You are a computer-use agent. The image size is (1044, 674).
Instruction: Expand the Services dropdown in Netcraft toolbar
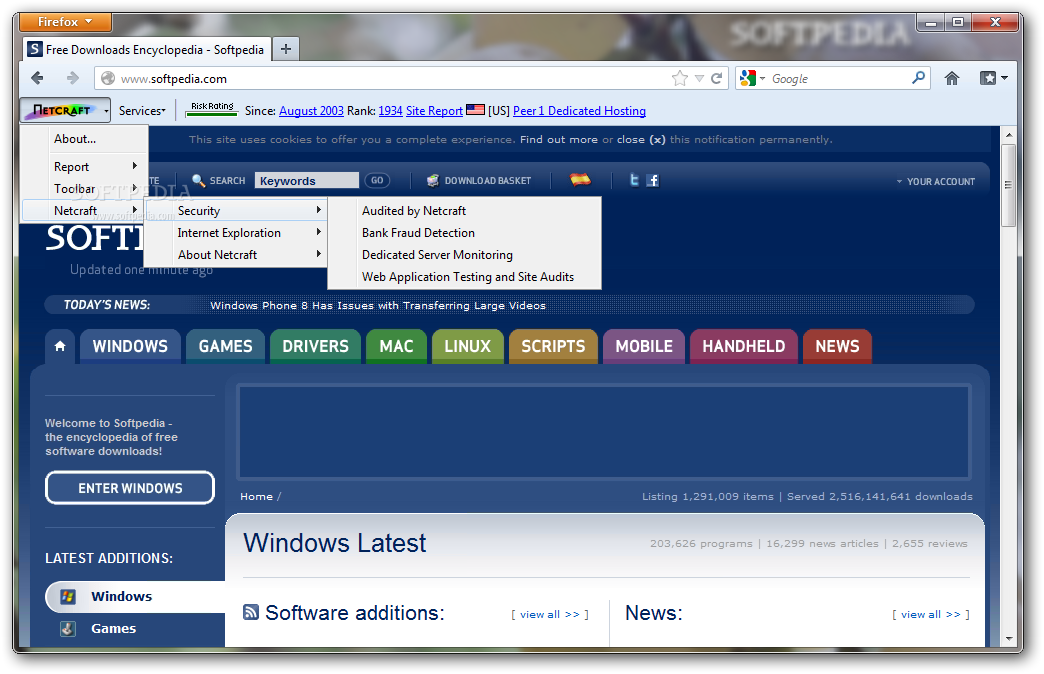[142, 111]
